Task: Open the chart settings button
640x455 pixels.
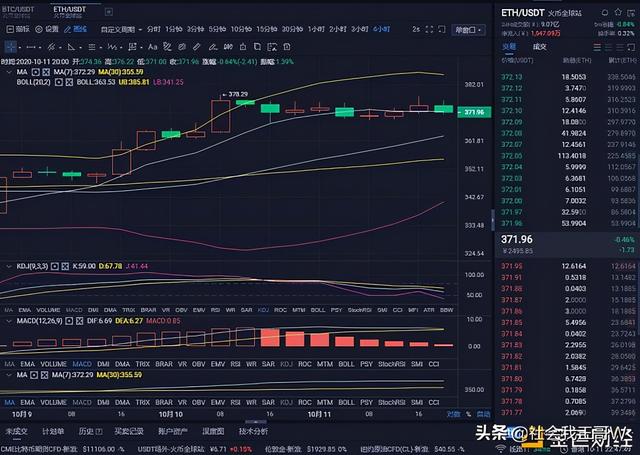Action: [47, 29]
